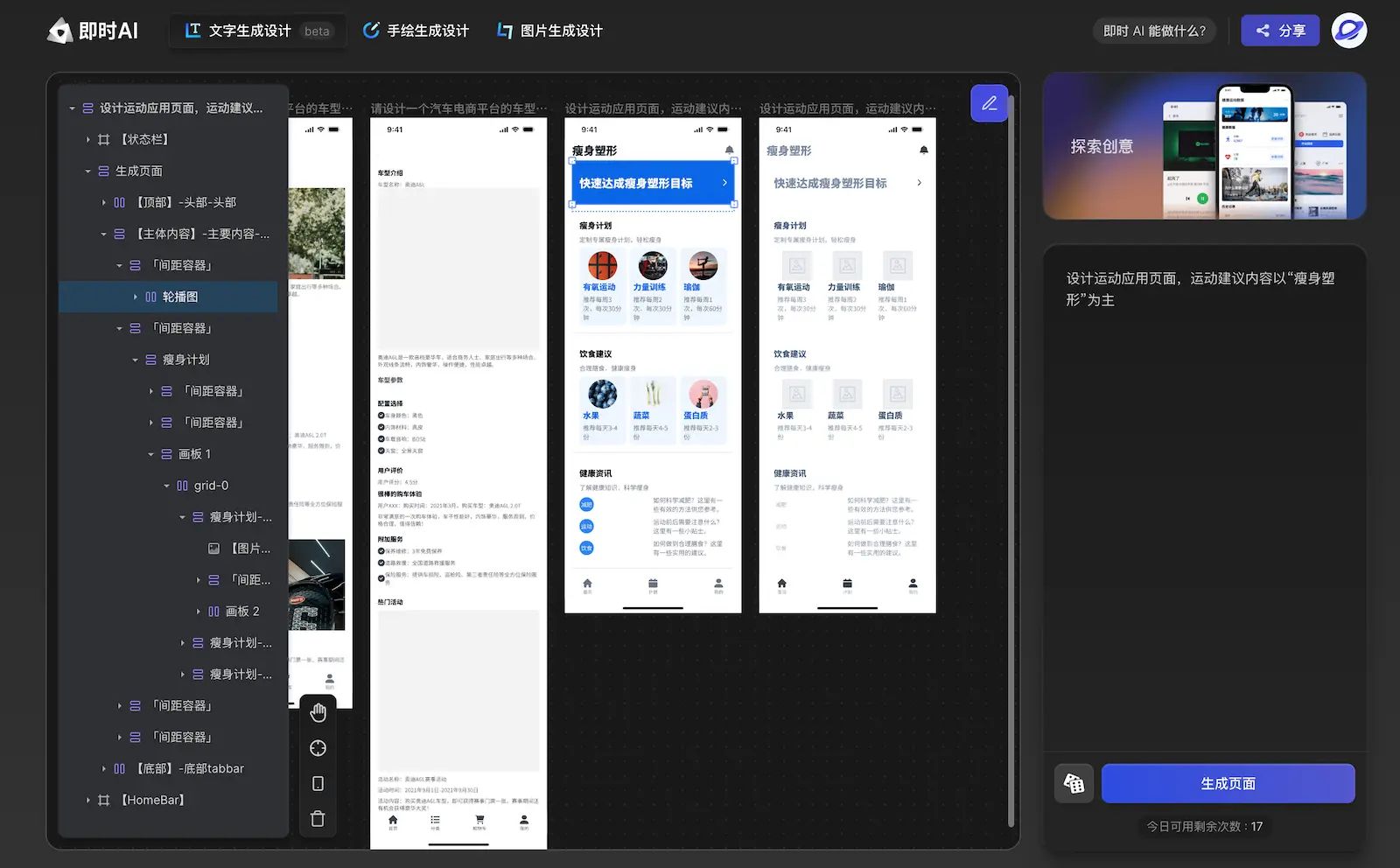Screen dimensions: 1400x868
Task: Click the crosshair locate tool
Action: [318, 748]
